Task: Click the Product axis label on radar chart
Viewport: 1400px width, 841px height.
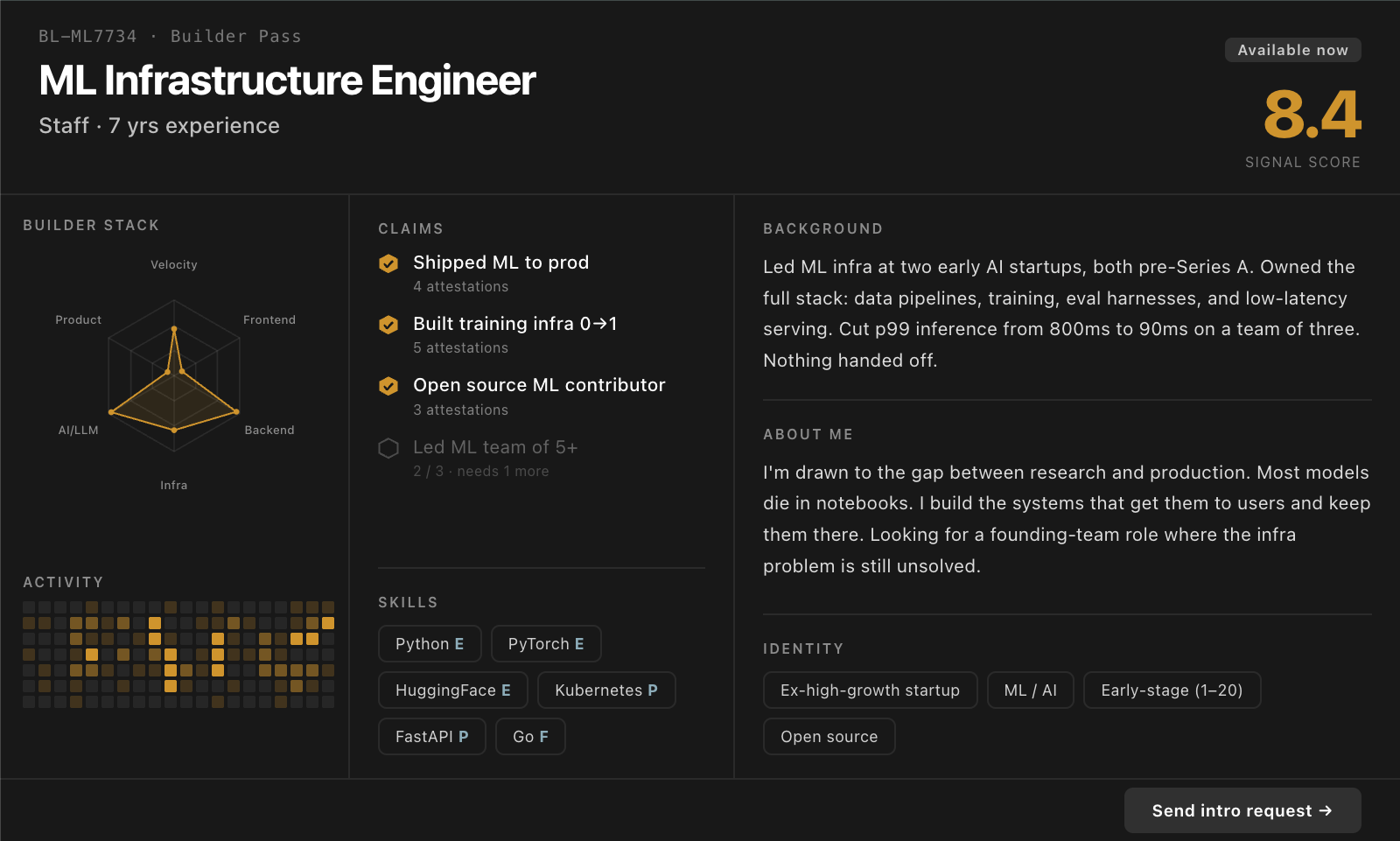Action: tap(79, 320)
